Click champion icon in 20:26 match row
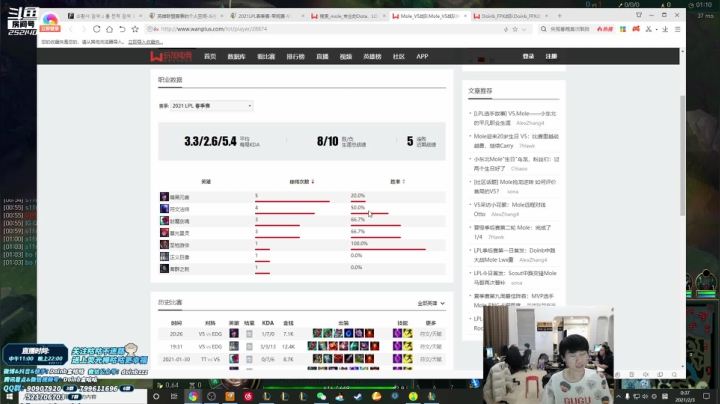The height and width of the screenshot is (404, 720). tap(234, 334)
